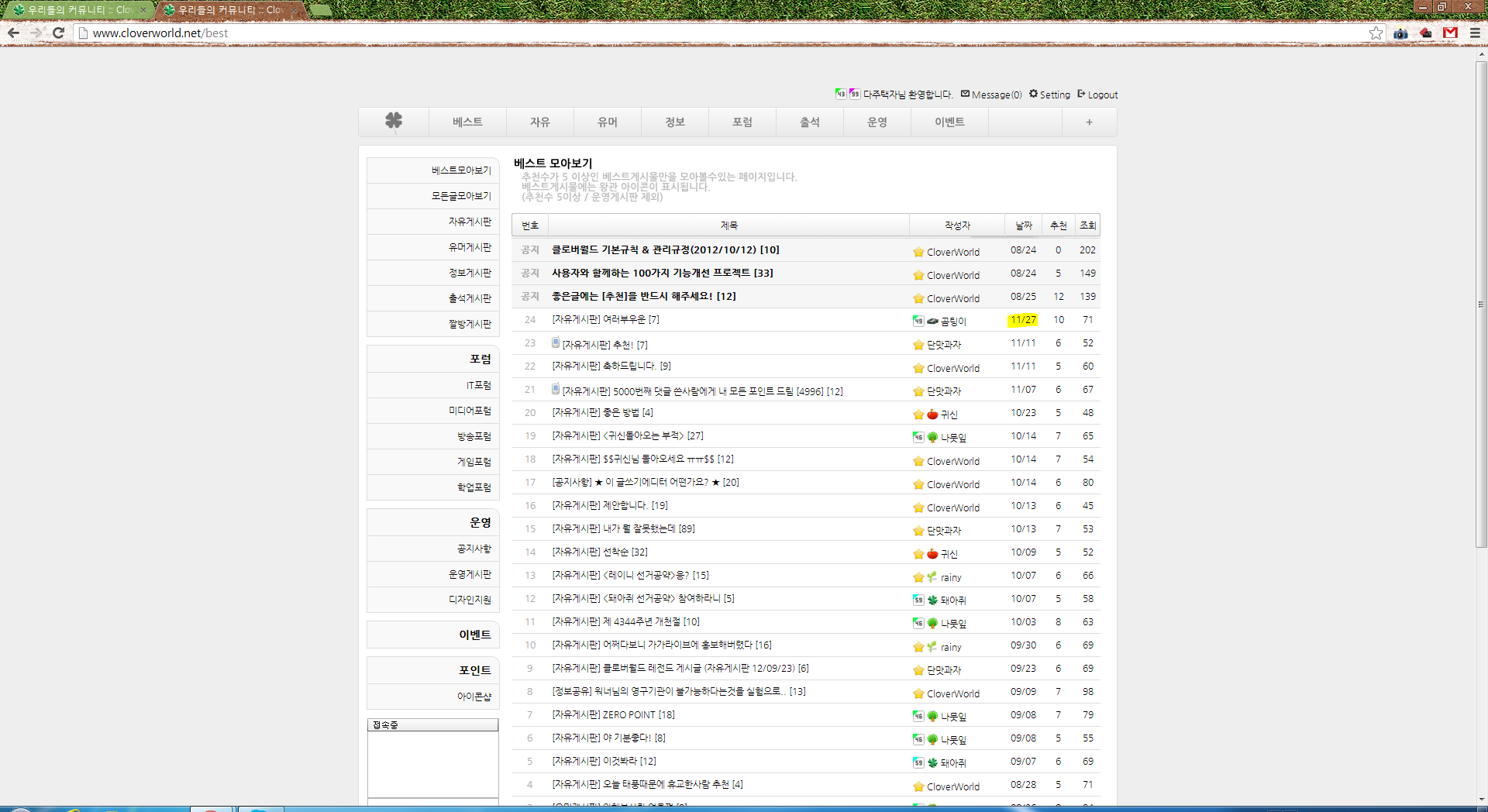Open the Gmail extension icon
Screen dimensions: 1488x812
coord(1450,33)
